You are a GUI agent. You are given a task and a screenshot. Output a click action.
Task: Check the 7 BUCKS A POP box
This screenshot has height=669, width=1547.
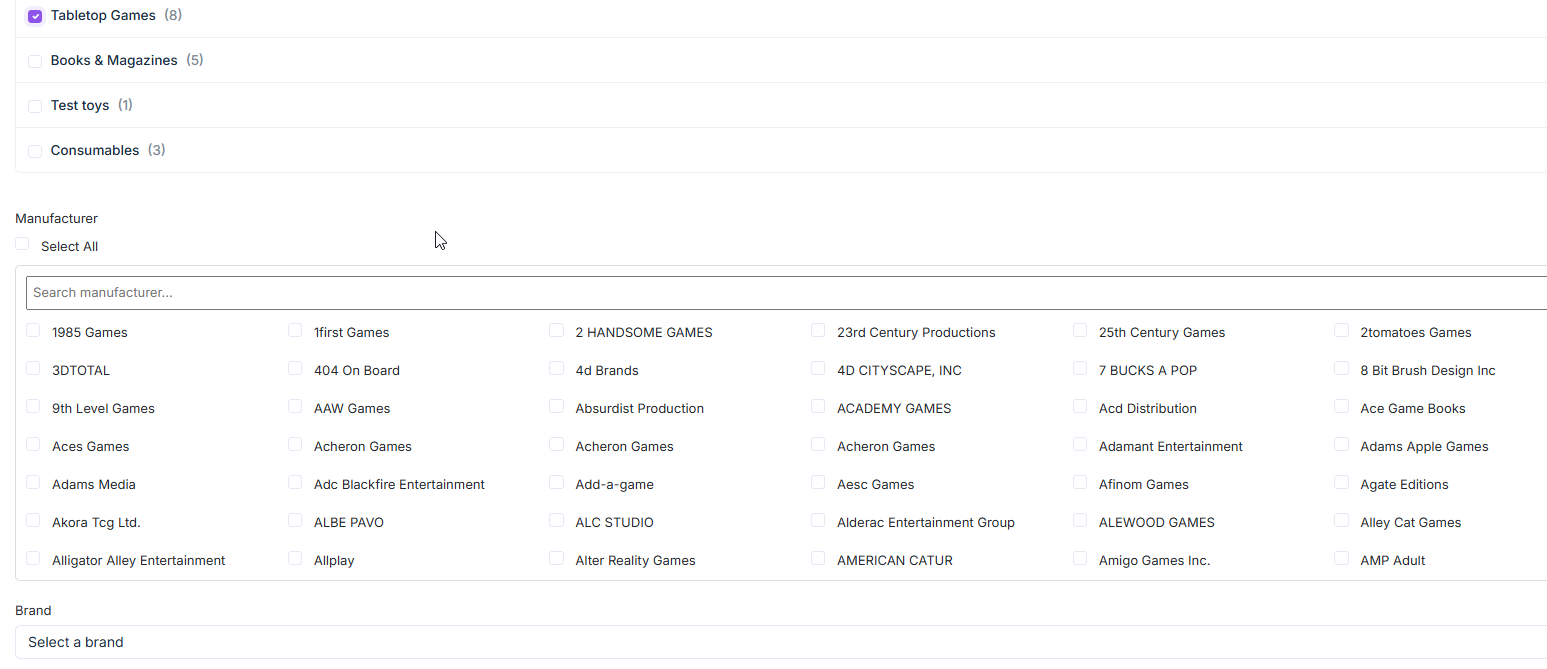pos(1080,369)
